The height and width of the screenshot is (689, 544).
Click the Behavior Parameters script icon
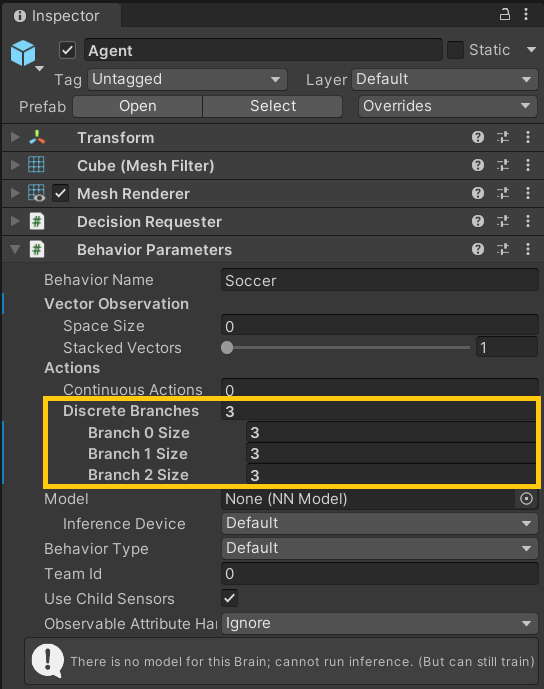pos(37,250)
